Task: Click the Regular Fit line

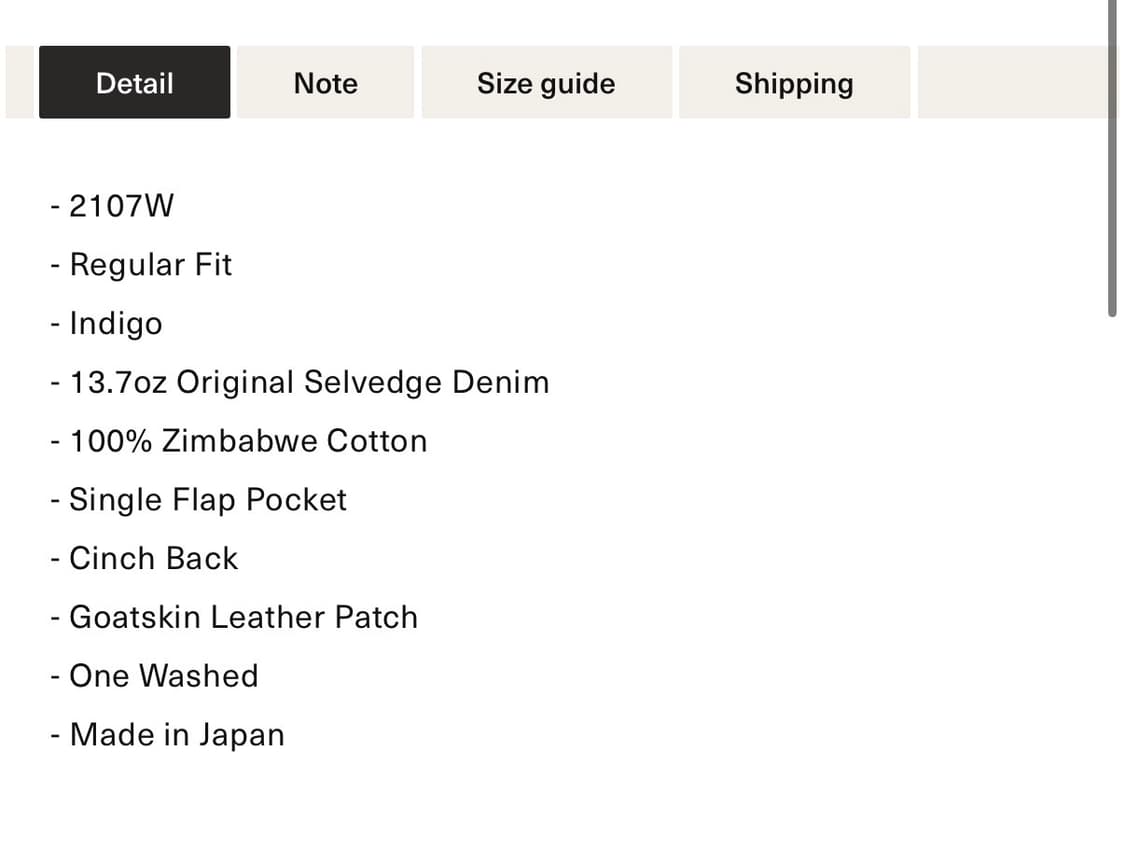Action: click(150, 265)
